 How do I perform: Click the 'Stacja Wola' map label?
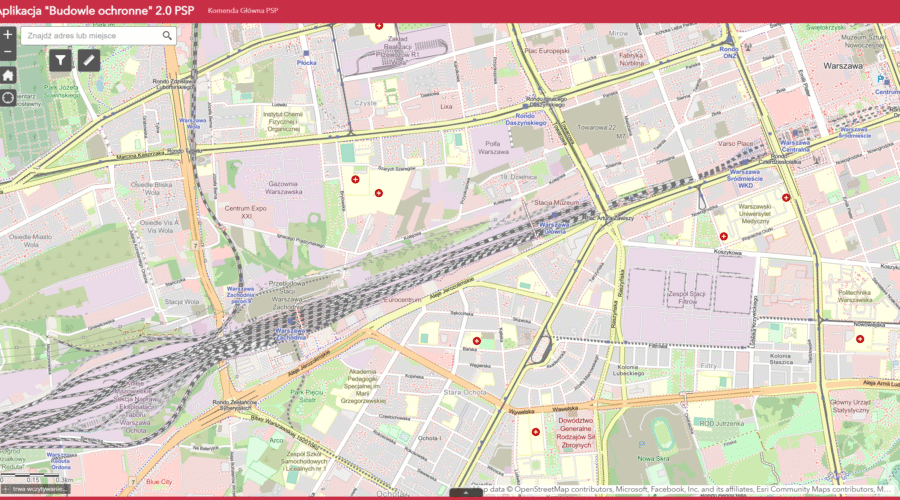coord(182,302)
